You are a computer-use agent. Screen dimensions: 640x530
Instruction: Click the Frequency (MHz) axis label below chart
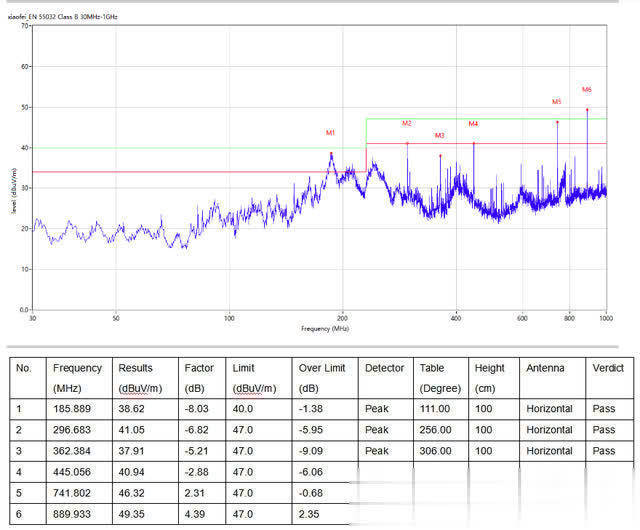coord(325,328)
